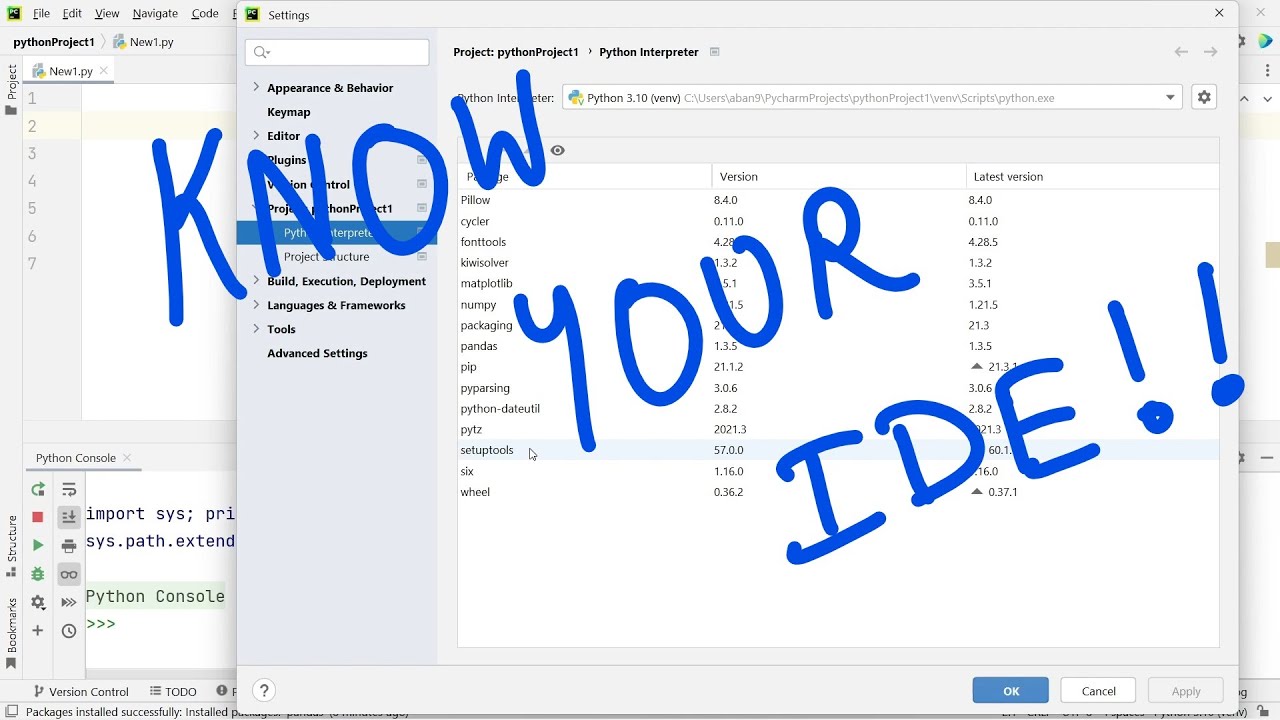Expand the Tools settings section
This screenshot has height=720, width=1280.
click(256, 329)
